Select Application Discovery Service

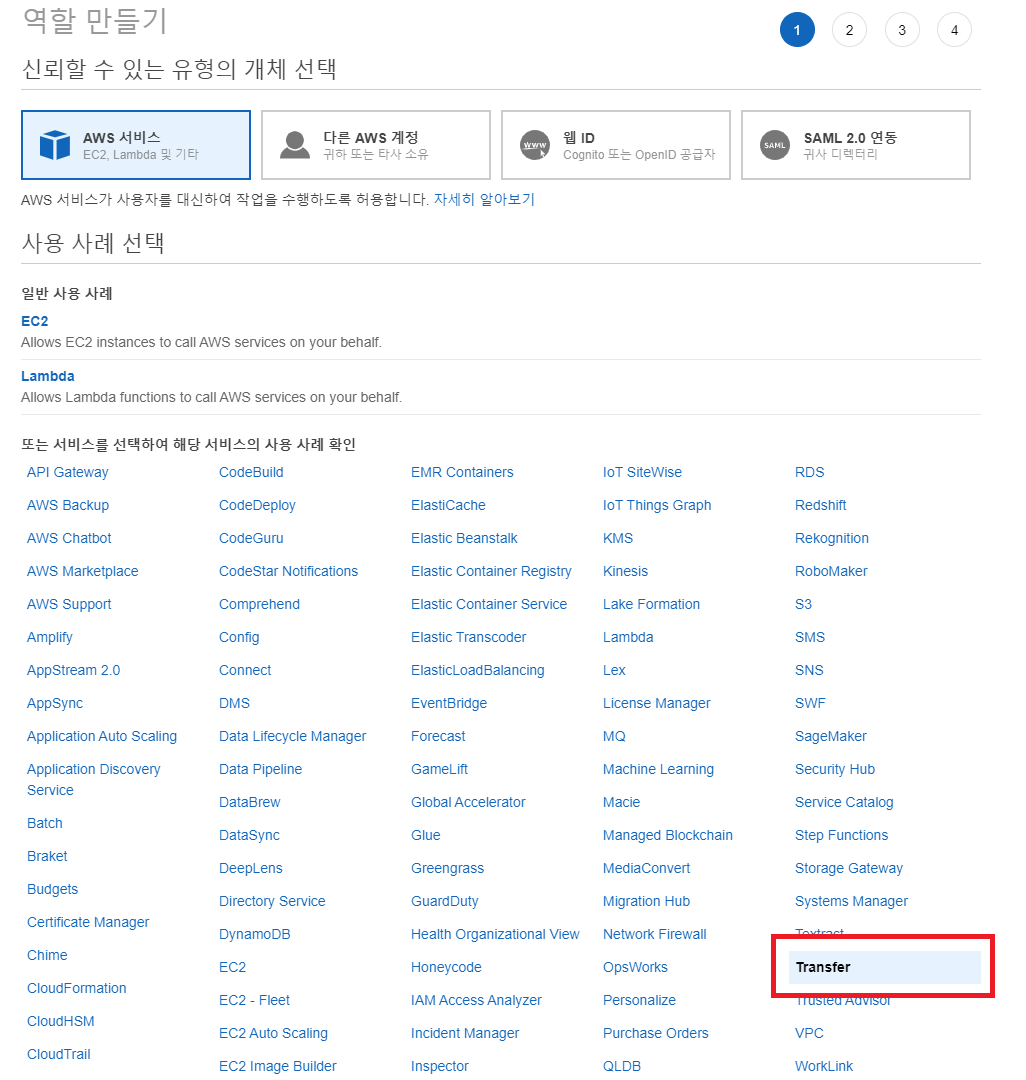point(94,780)
